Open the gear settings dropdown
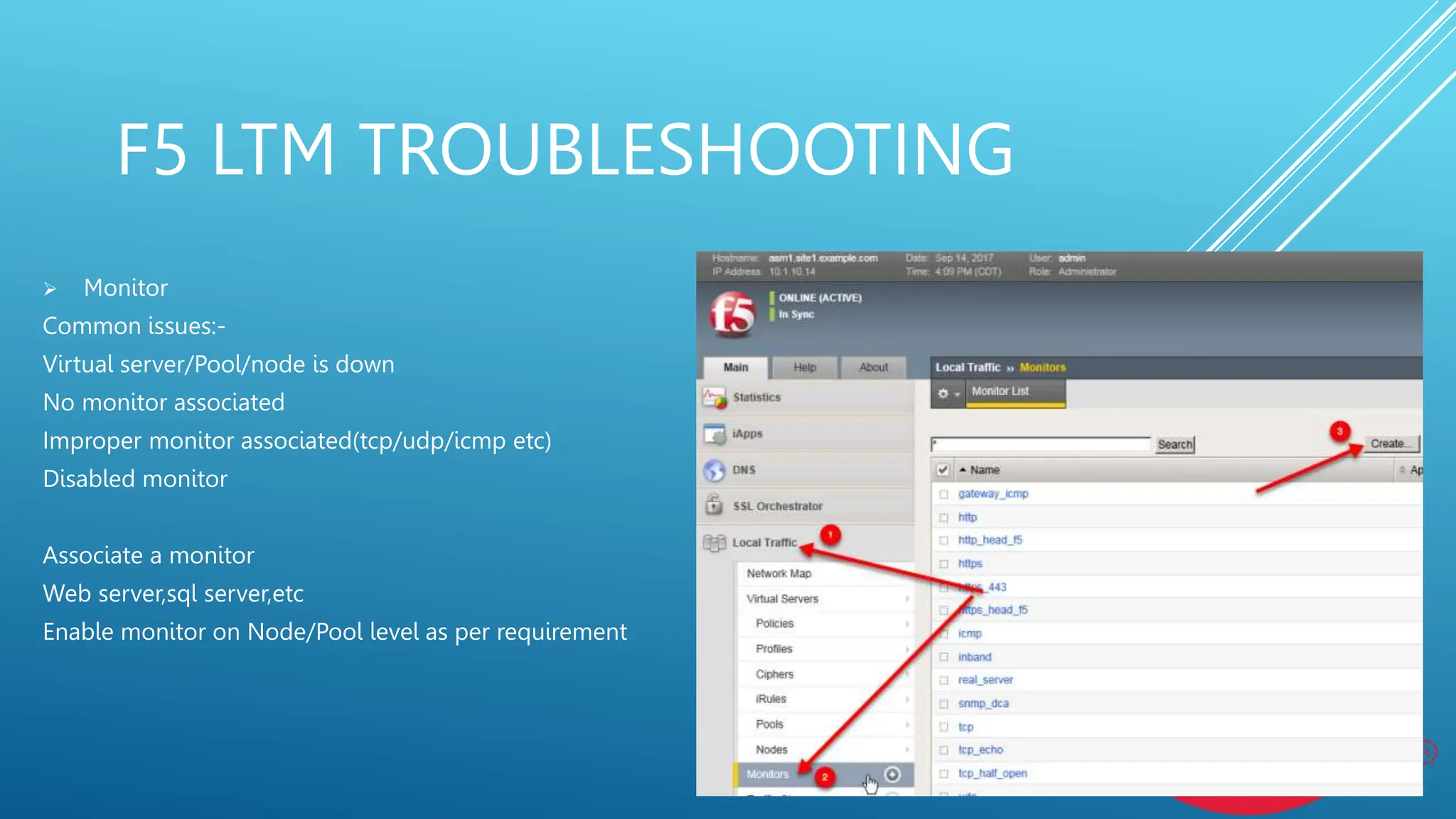The image size is (1456, 819). 948,393
